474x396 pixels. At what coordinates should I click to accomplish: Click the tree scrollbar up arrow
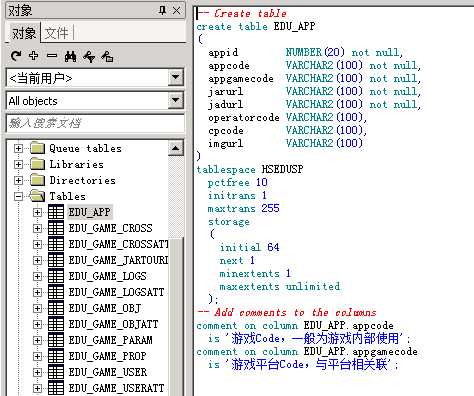tap(175, 148)
